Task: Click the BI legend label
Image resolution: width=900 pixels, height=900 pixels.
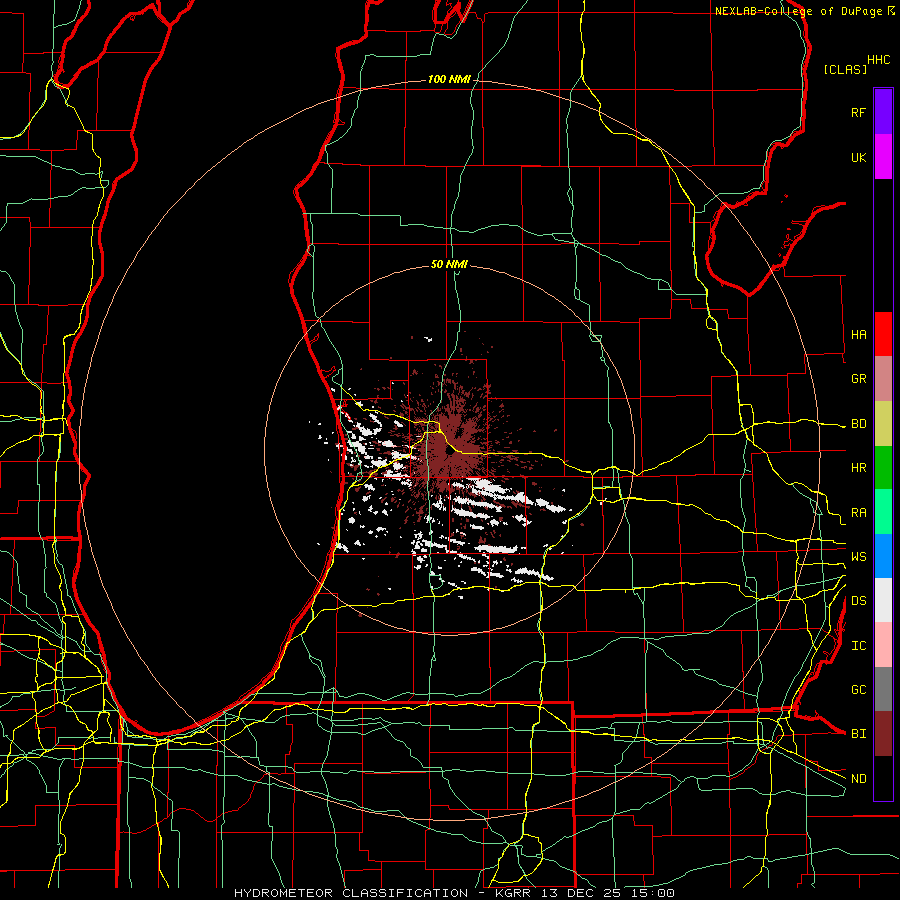Action: (858, 734)
